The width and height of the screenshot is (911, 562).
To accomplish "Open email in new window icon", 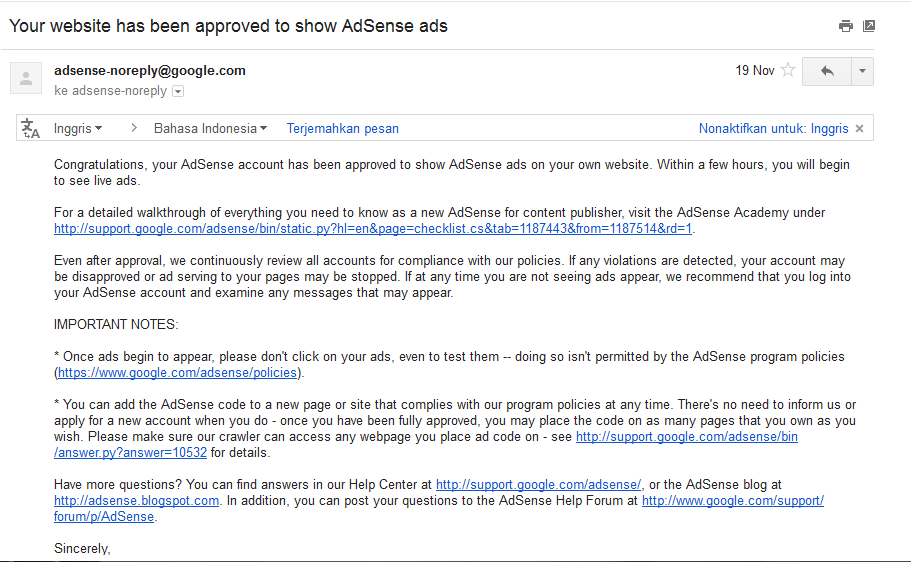I will click(x=869, y=26).
